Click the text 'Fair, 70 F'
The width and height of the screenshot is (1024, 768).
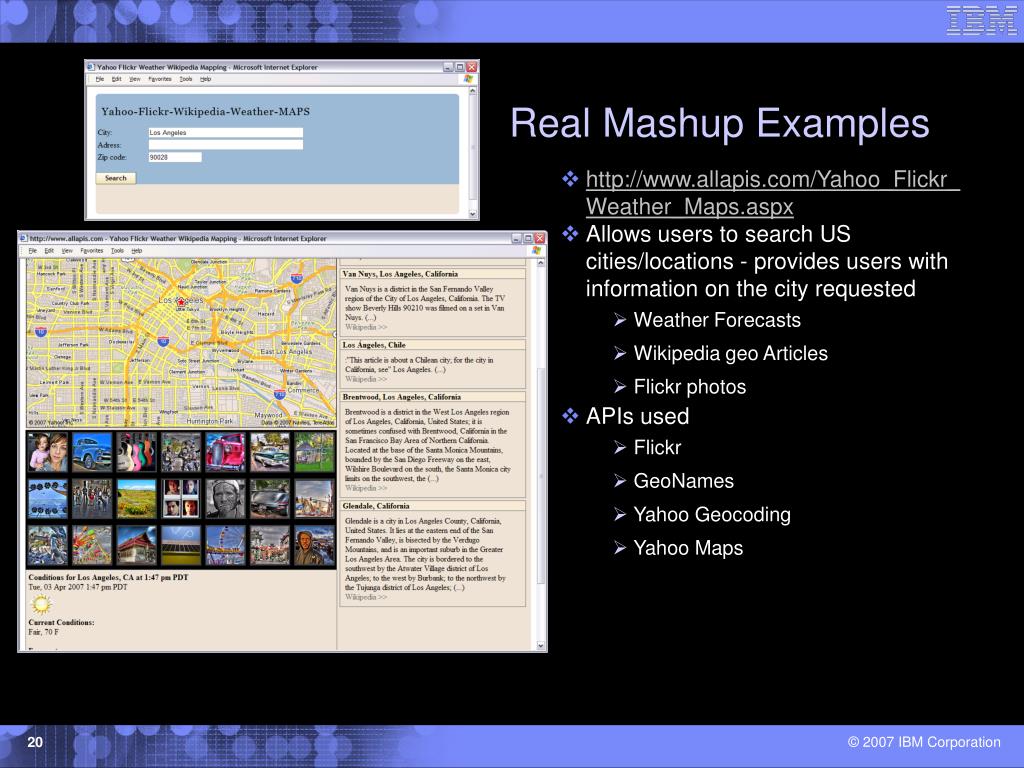(x=44, y=632)
